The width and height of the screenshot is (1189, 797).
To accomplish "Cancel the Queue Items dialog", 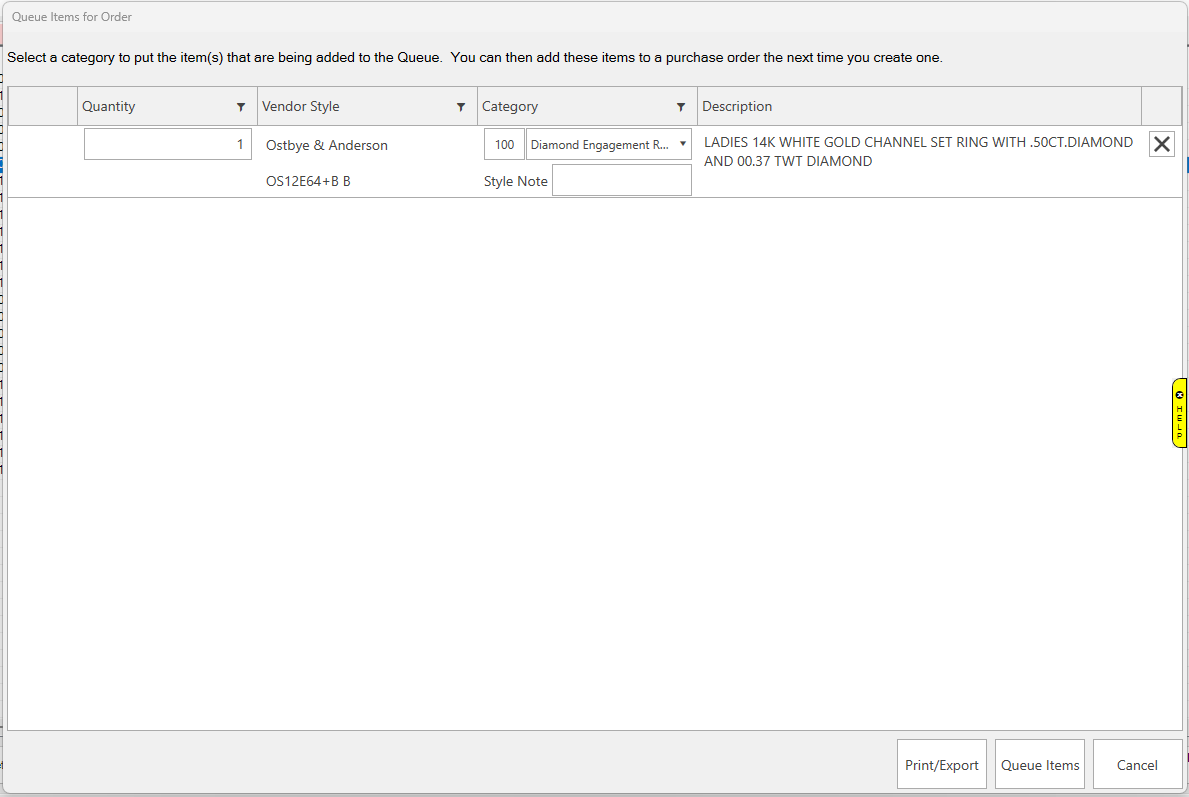I will 1137,765.
